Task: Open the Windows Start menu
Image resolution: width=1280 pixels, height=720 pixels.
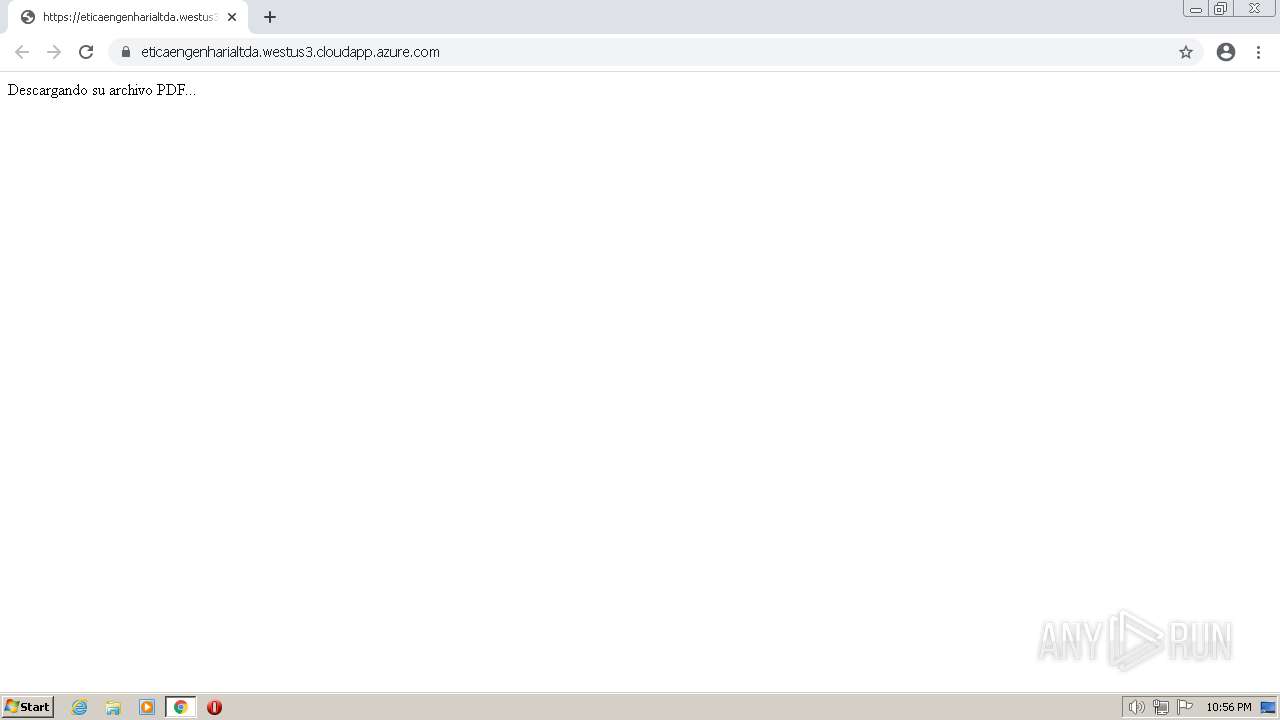Action: [x=28, y=707]
